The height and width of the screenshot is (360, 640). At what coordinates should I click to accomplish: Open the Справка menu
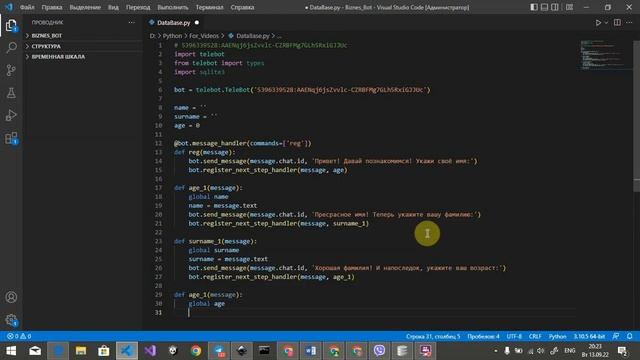click(x=242, y=7)
